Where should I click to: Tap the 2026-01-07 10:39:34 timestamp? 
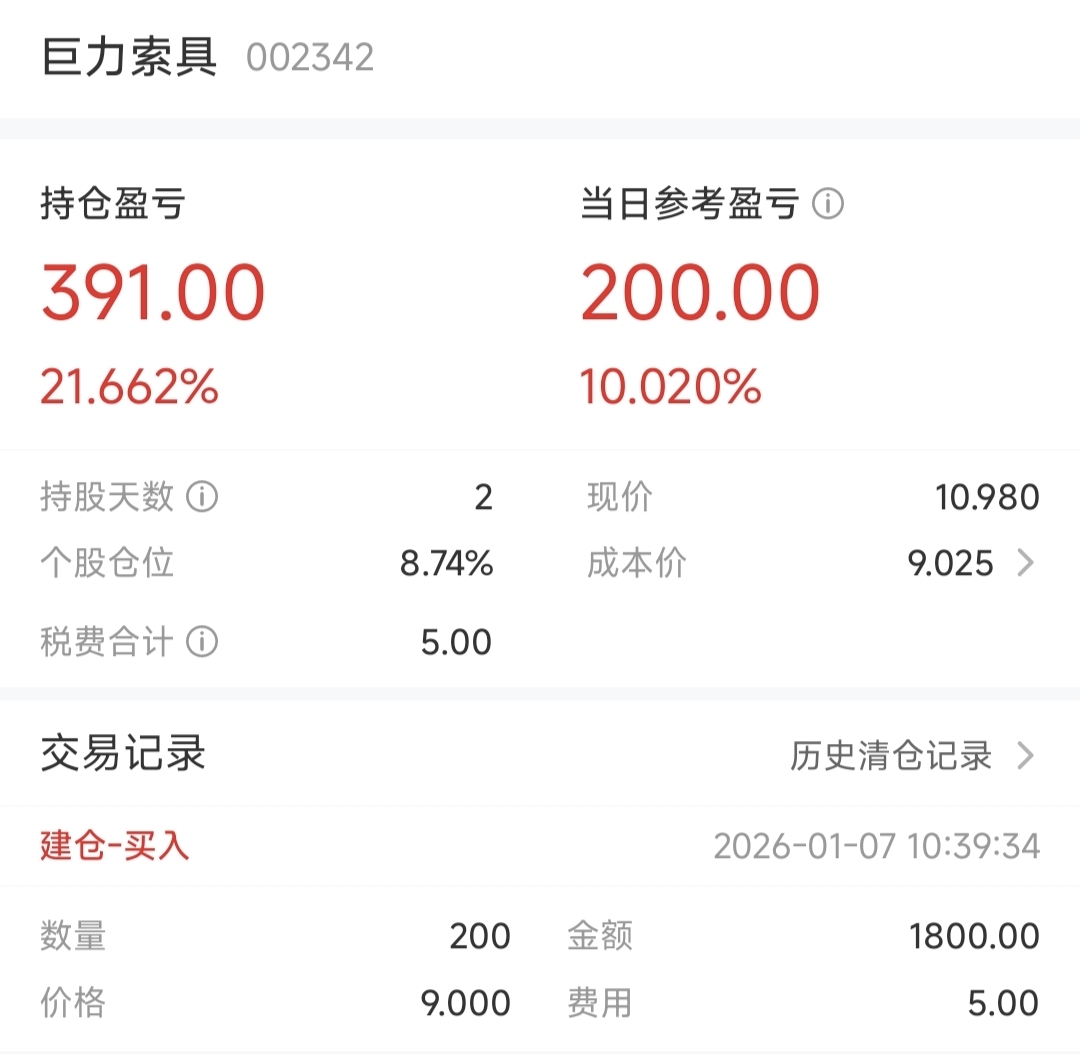pos(877,847)
